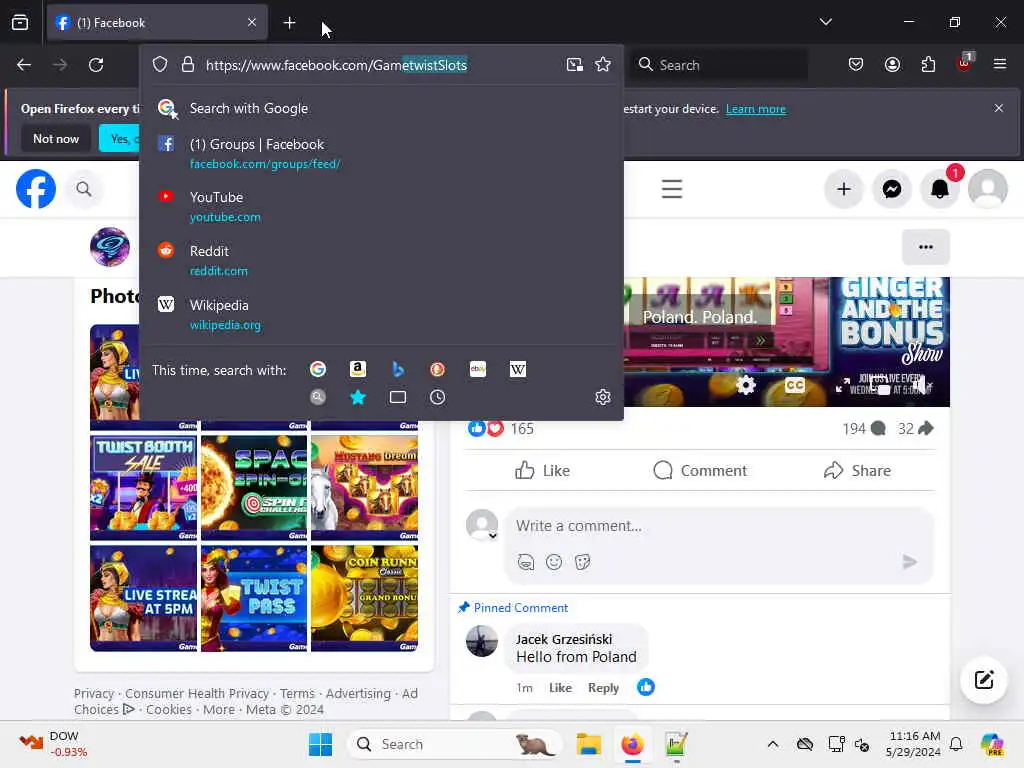
Task: Open the DOW stocks widget
Action: 54,744
